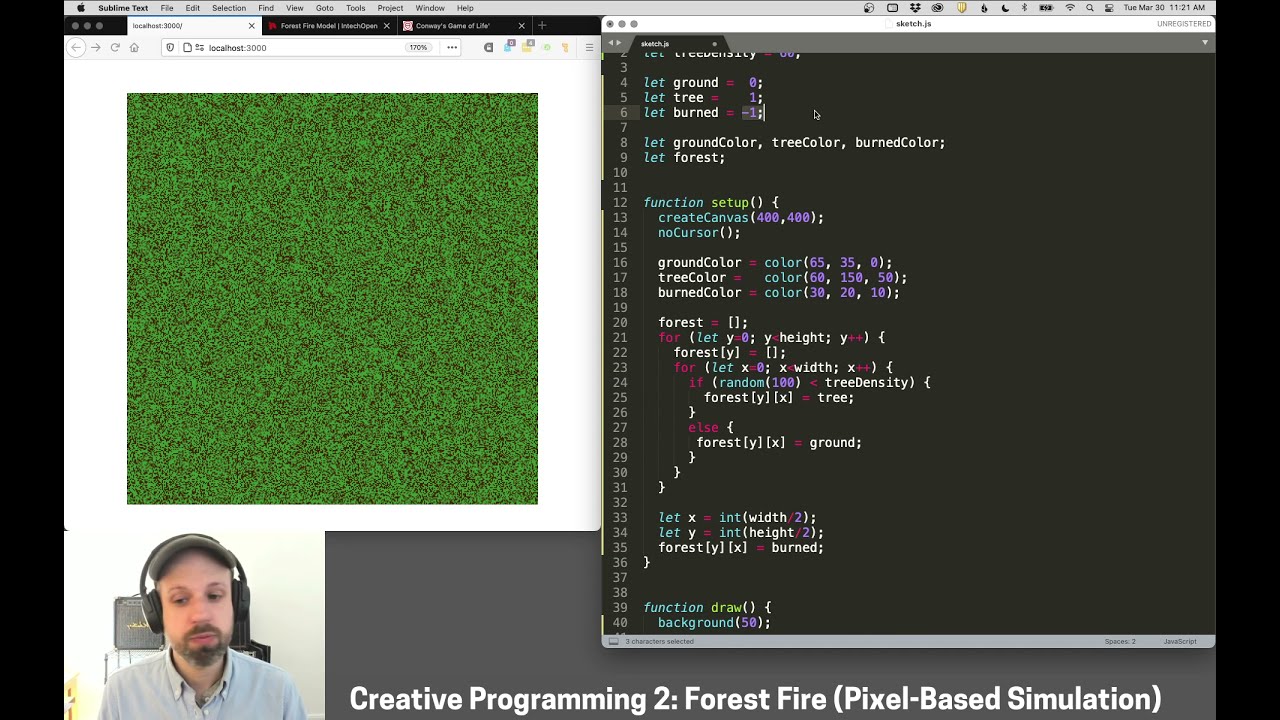Click the date and time in menu bar
Screen dimensions: 1280x720
tap(1164, 8)
